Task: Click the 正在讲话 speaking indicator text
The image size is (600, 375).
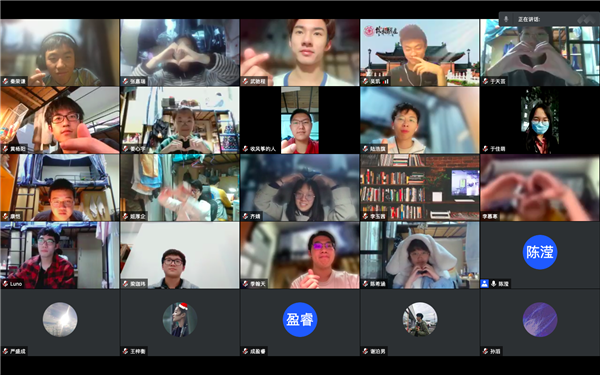Action: coord(529,19)
